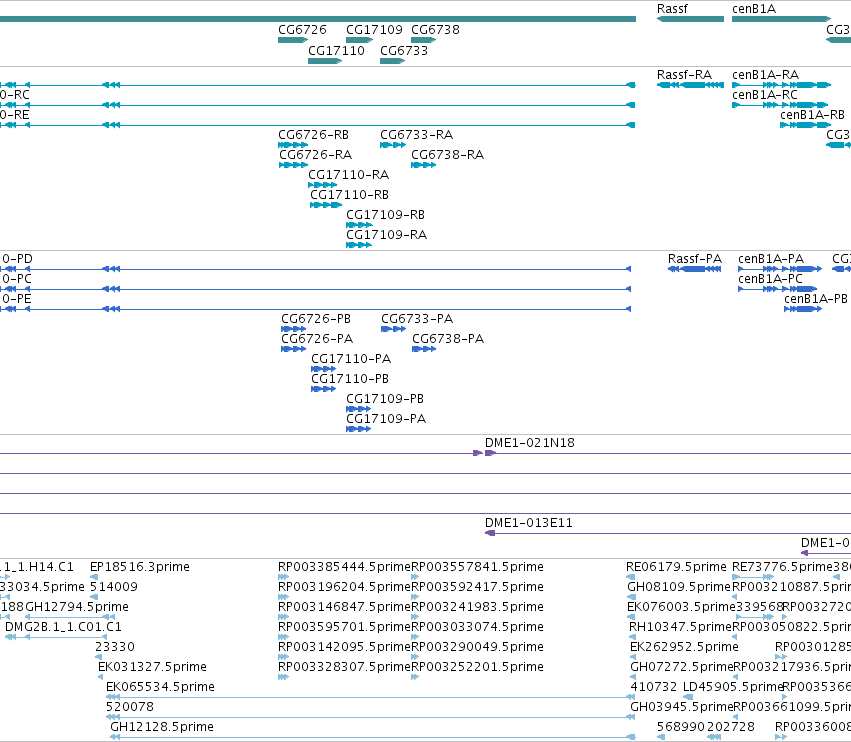Click the RP003557841.5prime EST label
Viewport: 851px width, 742px height.
coord(478,567)
